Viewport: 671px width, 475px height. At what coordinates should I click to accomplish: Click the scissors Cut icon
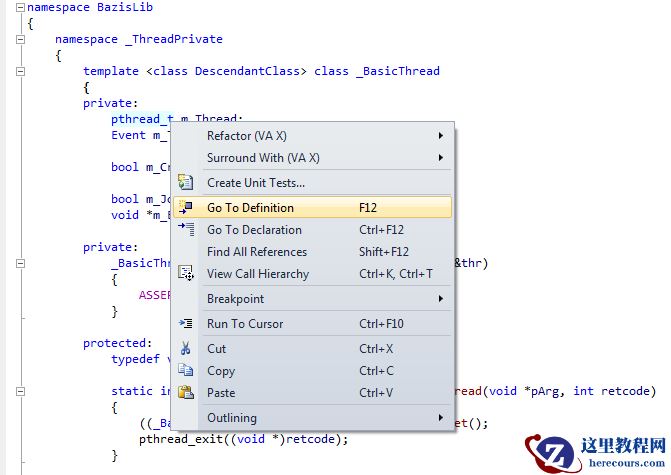pyautogui.click(x=185, y=348)
